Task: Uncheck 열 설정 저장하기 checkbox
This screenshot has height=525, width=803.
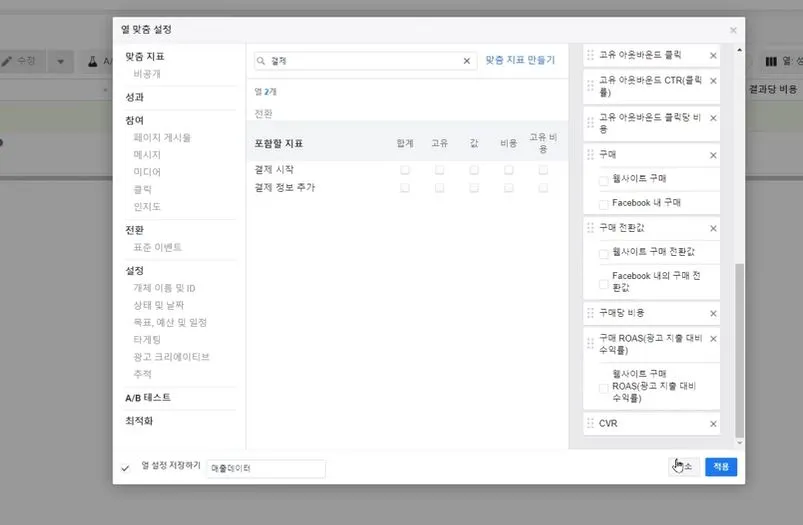Action: (125, 468)
